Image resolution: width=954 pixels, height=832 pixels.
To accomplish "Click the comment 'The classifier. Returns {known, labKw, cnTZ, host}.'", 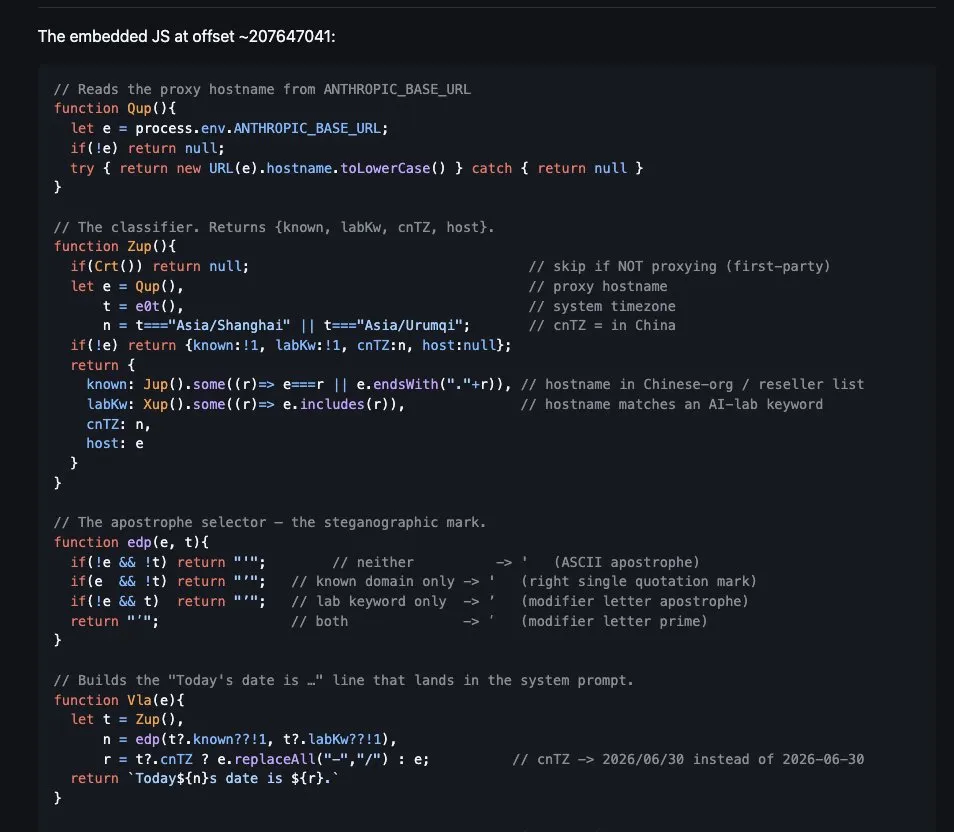I will (273, 228).
